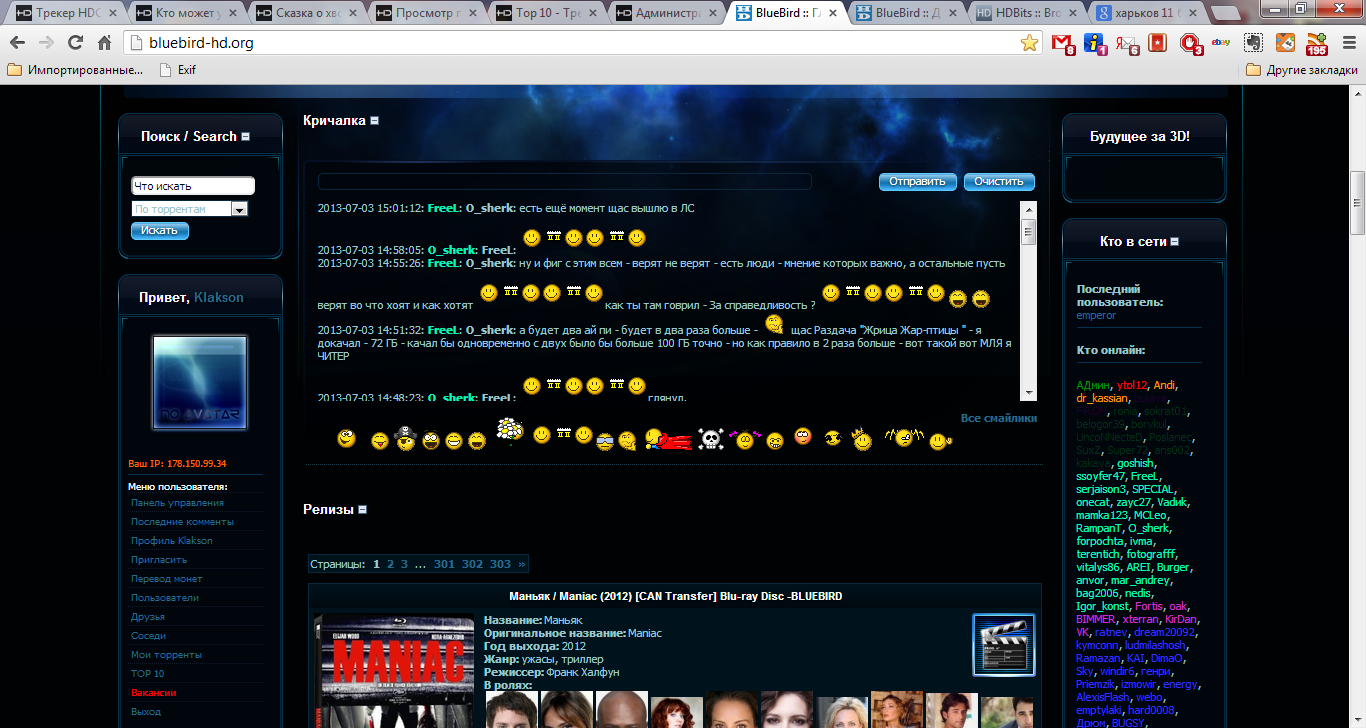The image size is (1366, 728).
Task: Click the Maniac movie poster thumbnail
Action: click(x=394, y=671)
